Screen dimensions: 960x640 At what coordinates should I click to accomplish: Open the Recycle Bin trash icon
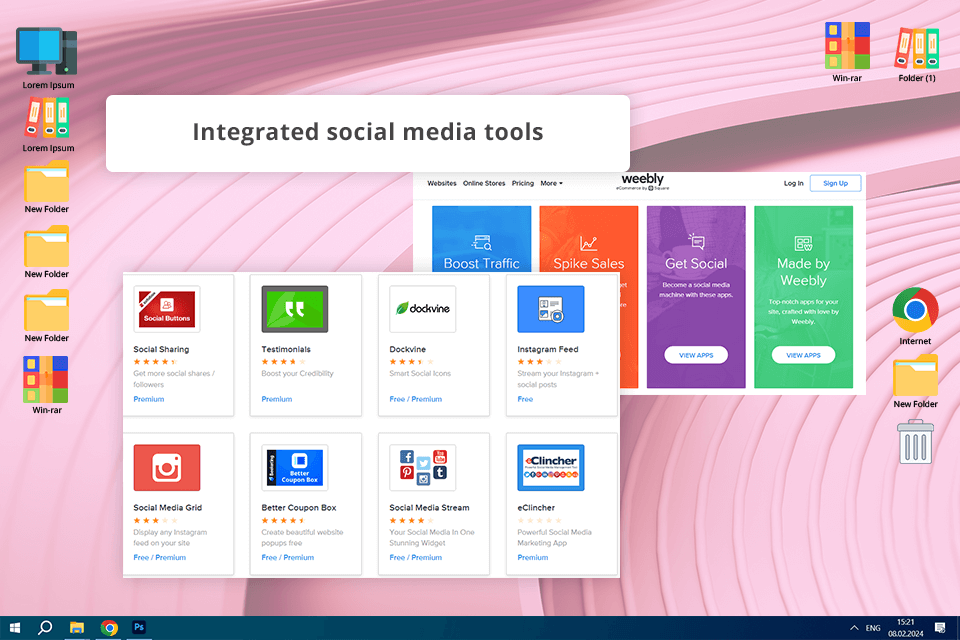click(915, 442)
